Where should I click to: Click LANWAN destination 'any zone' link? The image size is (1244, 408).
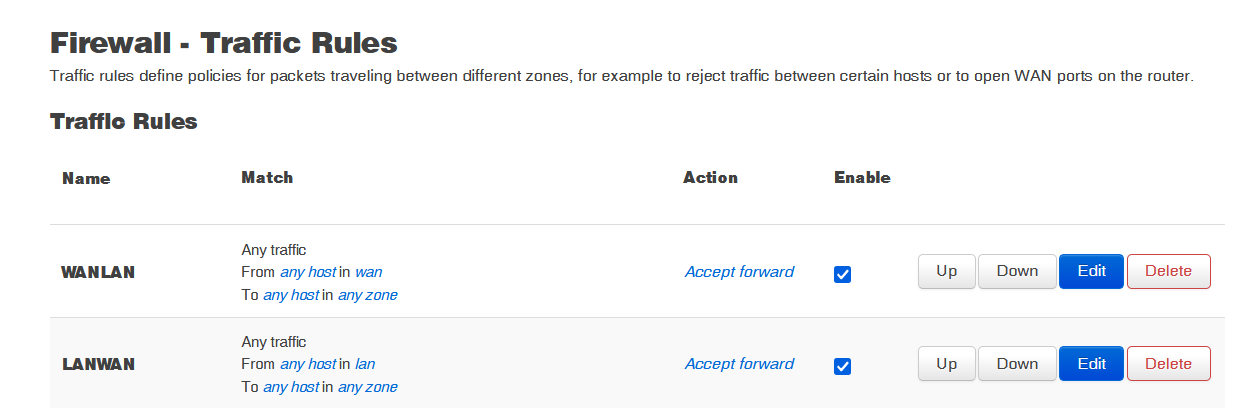[367, 387]
